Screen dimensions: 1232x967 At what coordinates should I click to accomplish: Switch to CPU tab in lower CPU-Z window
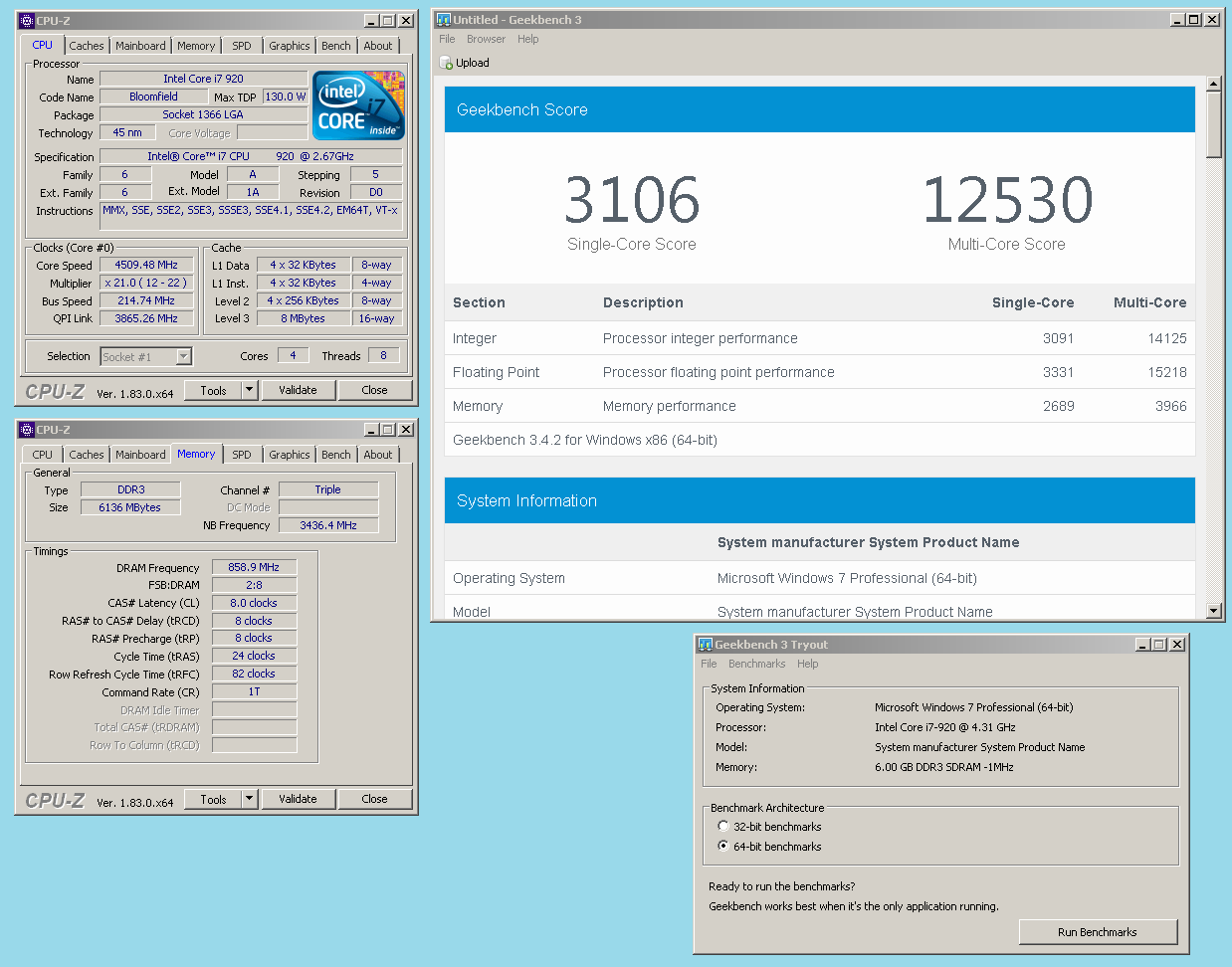click(x=43, y=455)
